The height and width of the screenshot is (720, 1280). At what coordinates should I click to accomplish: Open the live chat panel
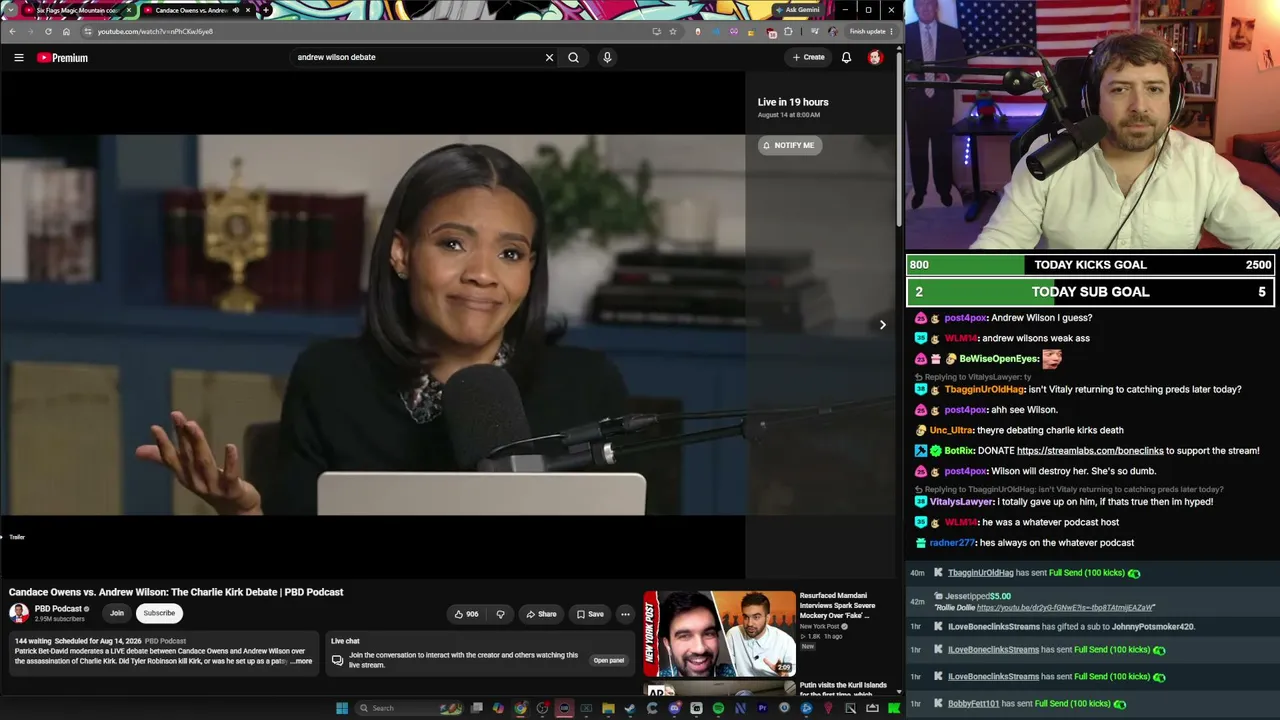point(608,660)
